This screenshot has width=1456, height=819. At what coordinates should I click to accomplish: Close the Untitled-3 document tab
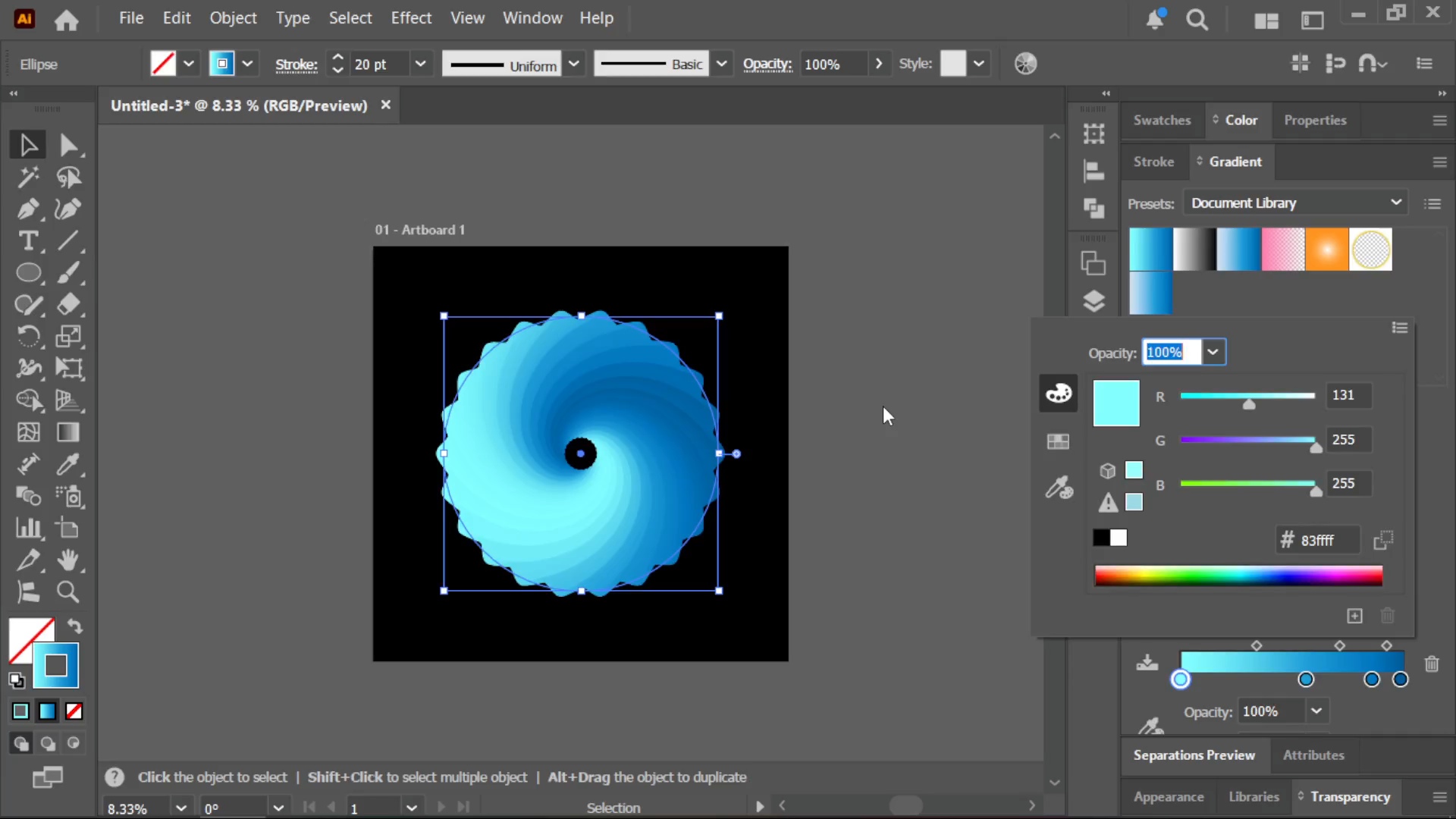pyautogui.click(x=385, y=105)
